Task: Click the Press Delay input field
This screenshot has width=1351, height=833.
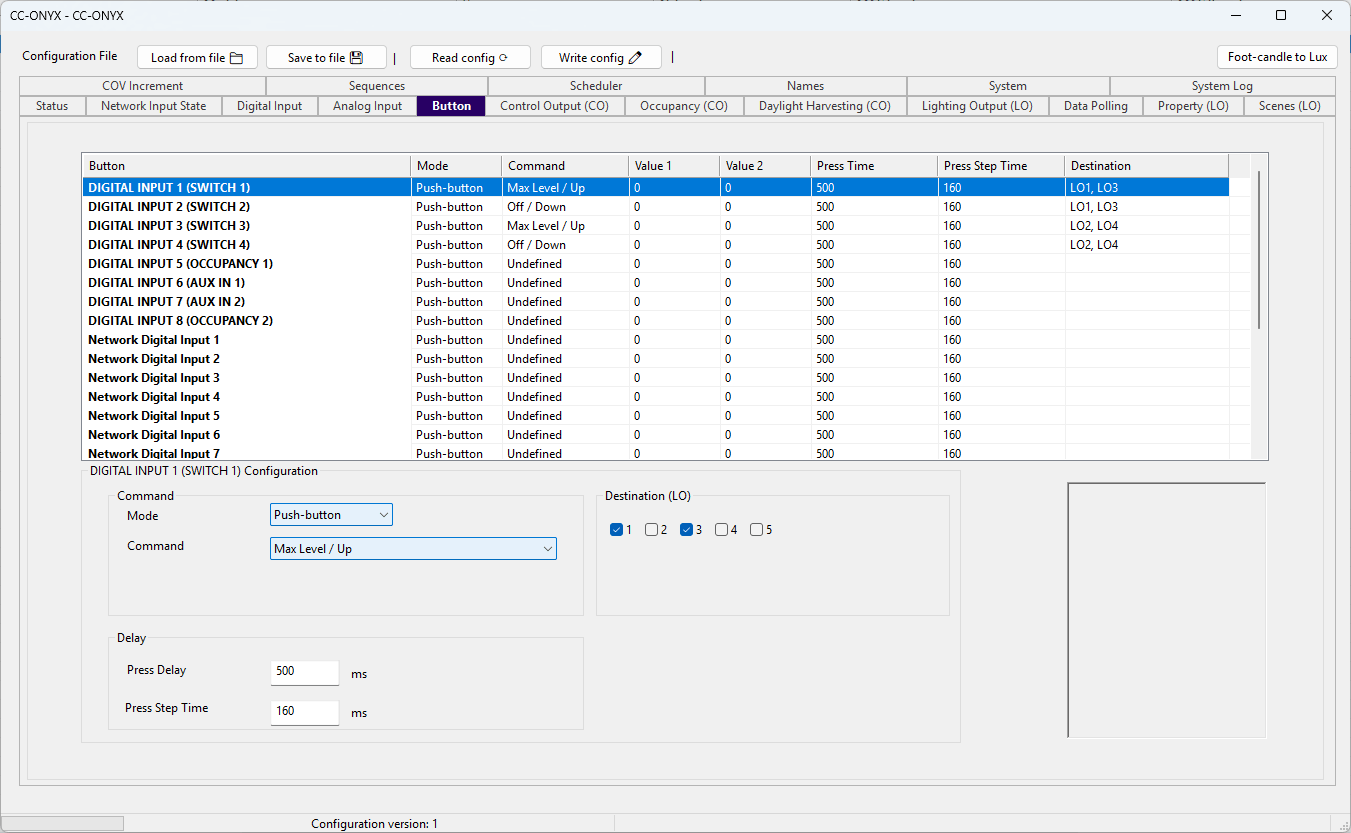Action: tap(305, 672)
